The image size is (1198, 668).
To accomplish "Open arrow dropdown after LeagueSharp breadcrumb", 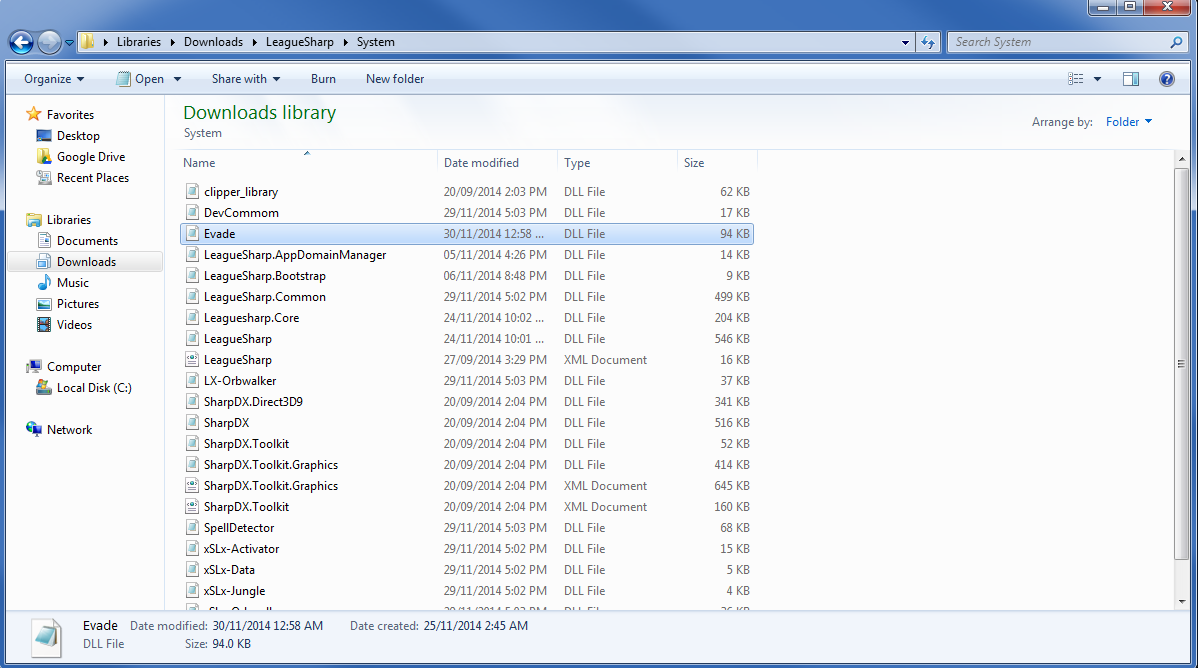I will [x=345, y=43].
